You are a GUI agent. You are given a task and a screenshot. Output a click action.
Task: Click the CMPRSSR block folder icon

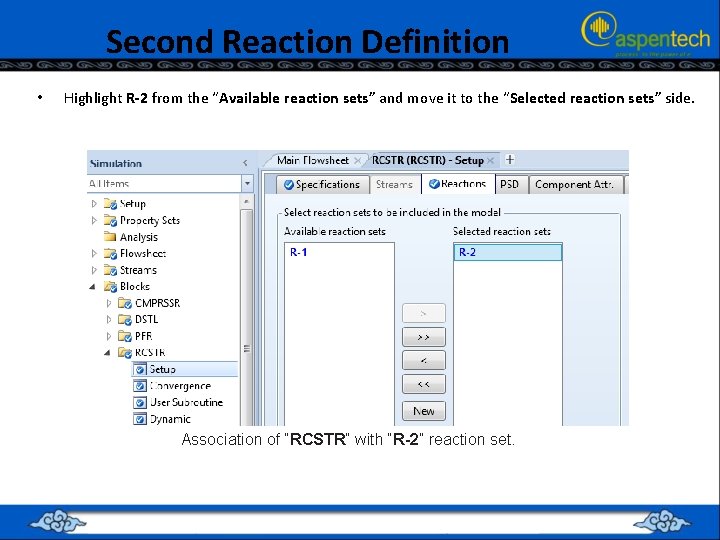(x=125, y=303)
